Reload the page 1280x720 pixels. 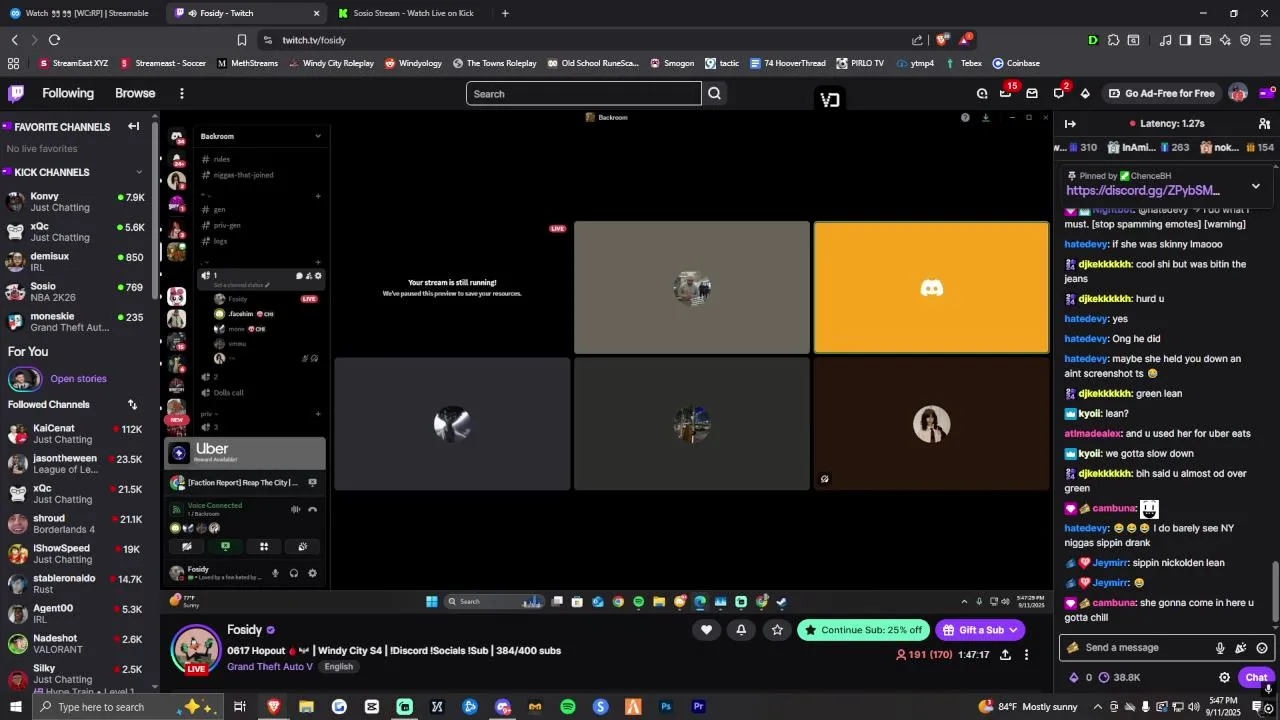click(x=54, y=40)
